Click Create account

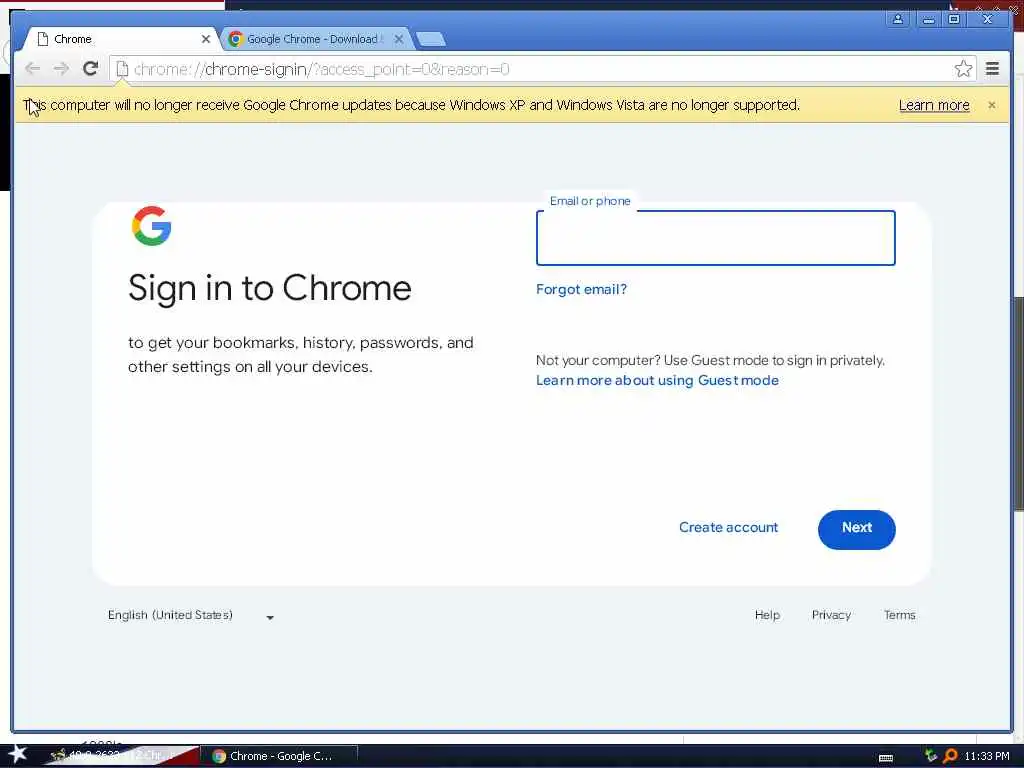pyautogui.click(x=728, y=528)
